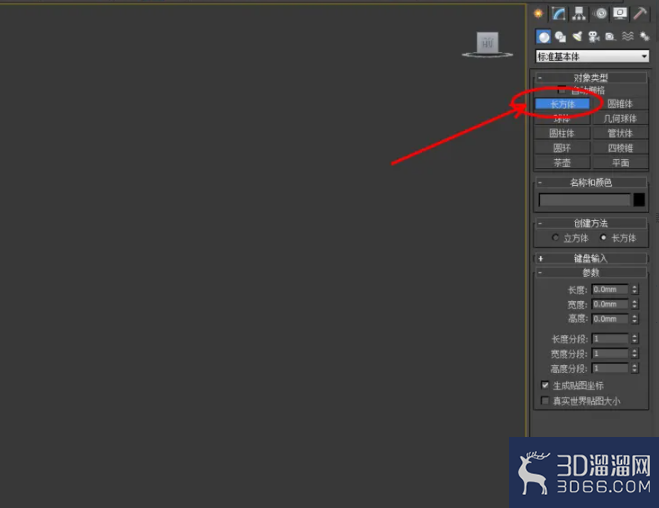Open the black object color swatch
Image resolution: width=659 pixels, height=508 pixels.
pos(639,200)
